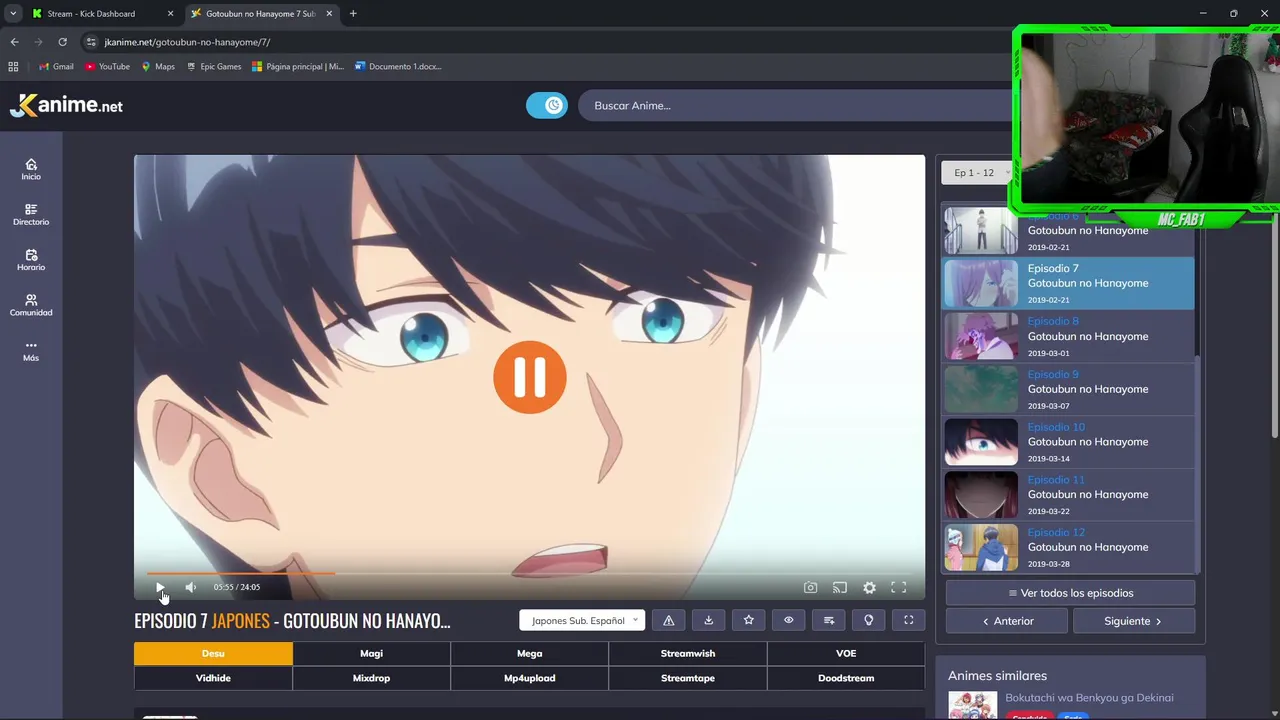Go to the Anterior episode

click(x=1007, y=621)
